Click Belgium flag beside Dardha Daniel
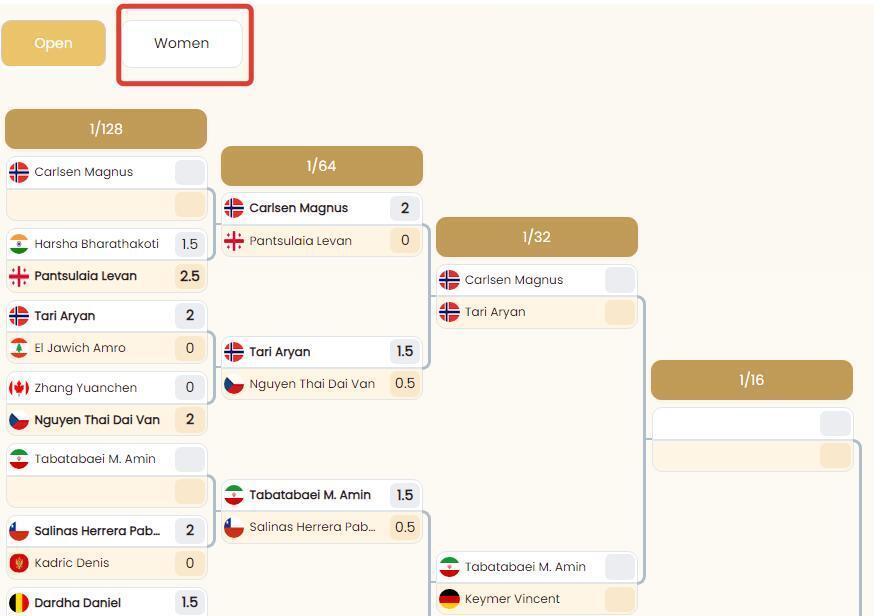874x616 pixels. click(19, 603)
